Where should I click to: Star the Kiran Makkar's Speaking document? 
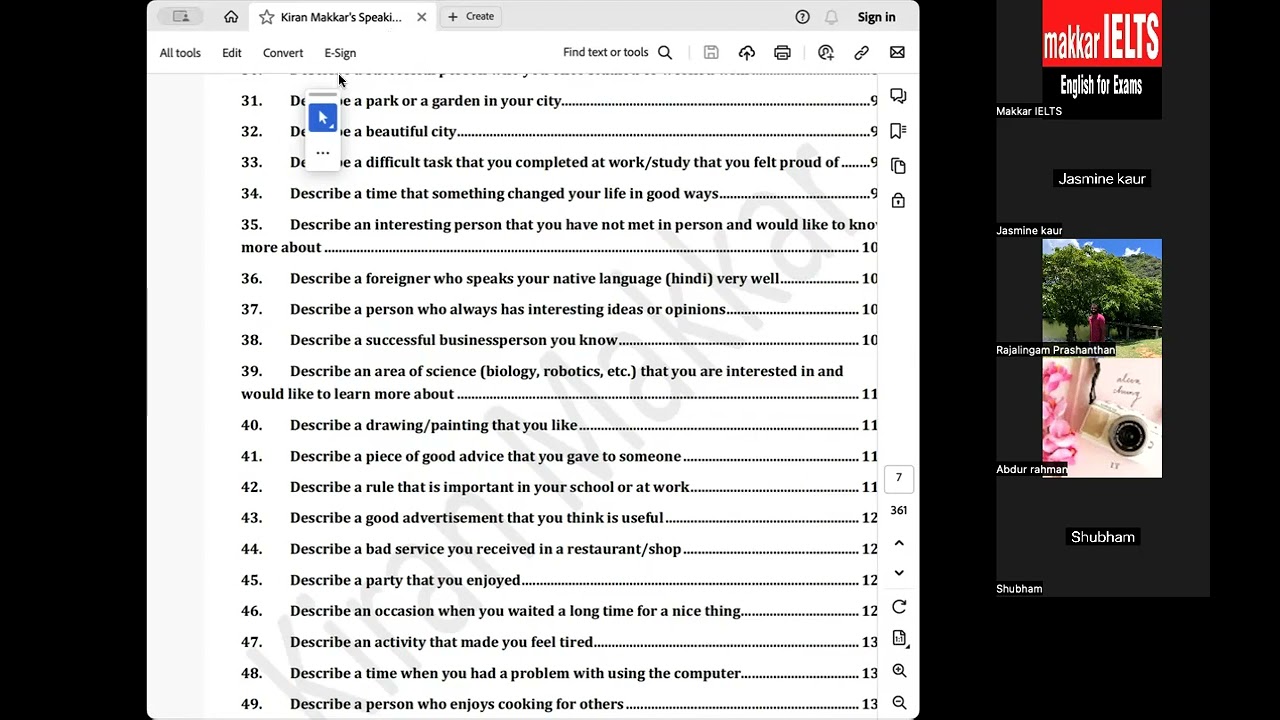point(267,17)
